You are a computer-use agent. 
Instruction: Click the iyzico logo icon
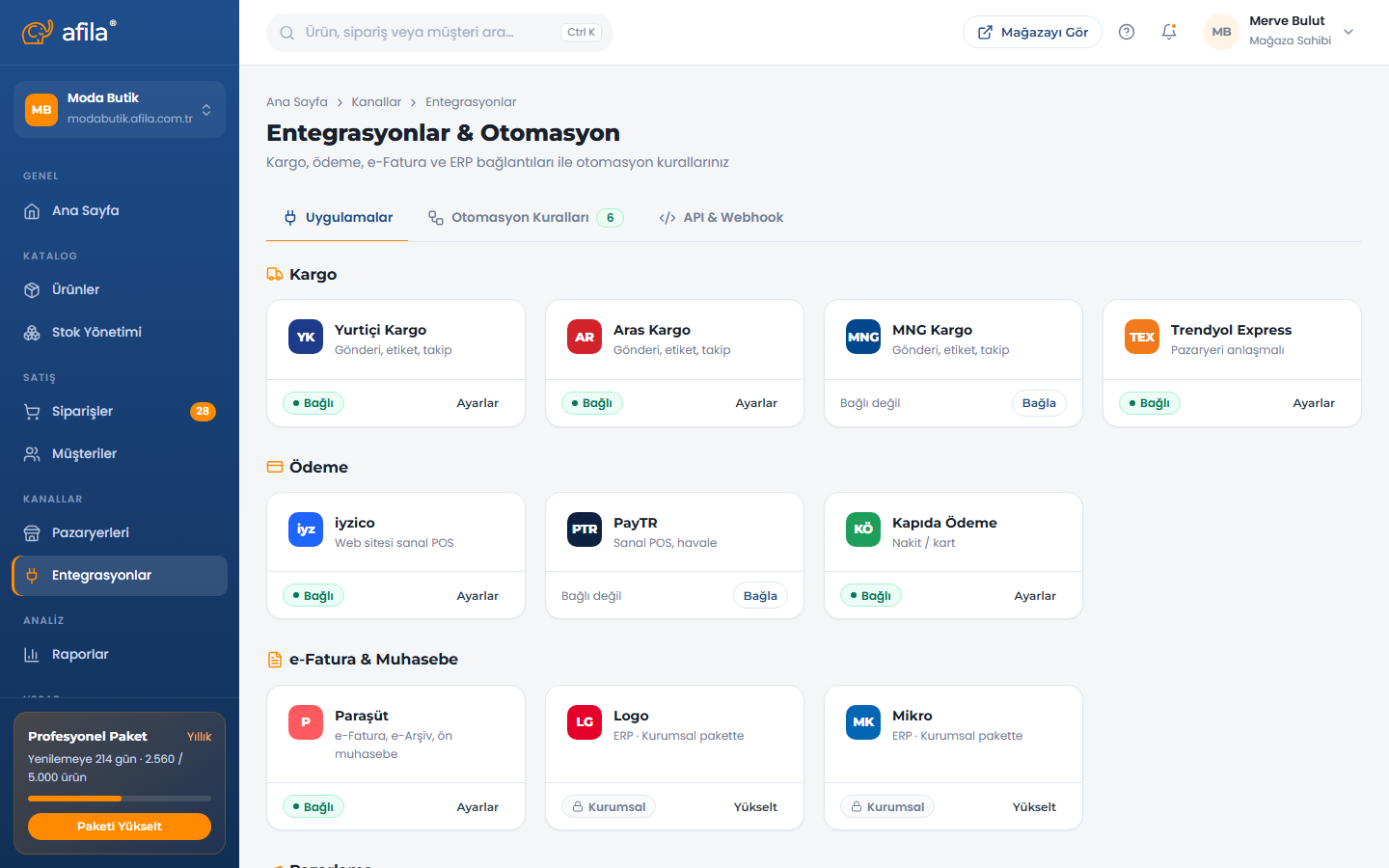click(x=306, y=529)
